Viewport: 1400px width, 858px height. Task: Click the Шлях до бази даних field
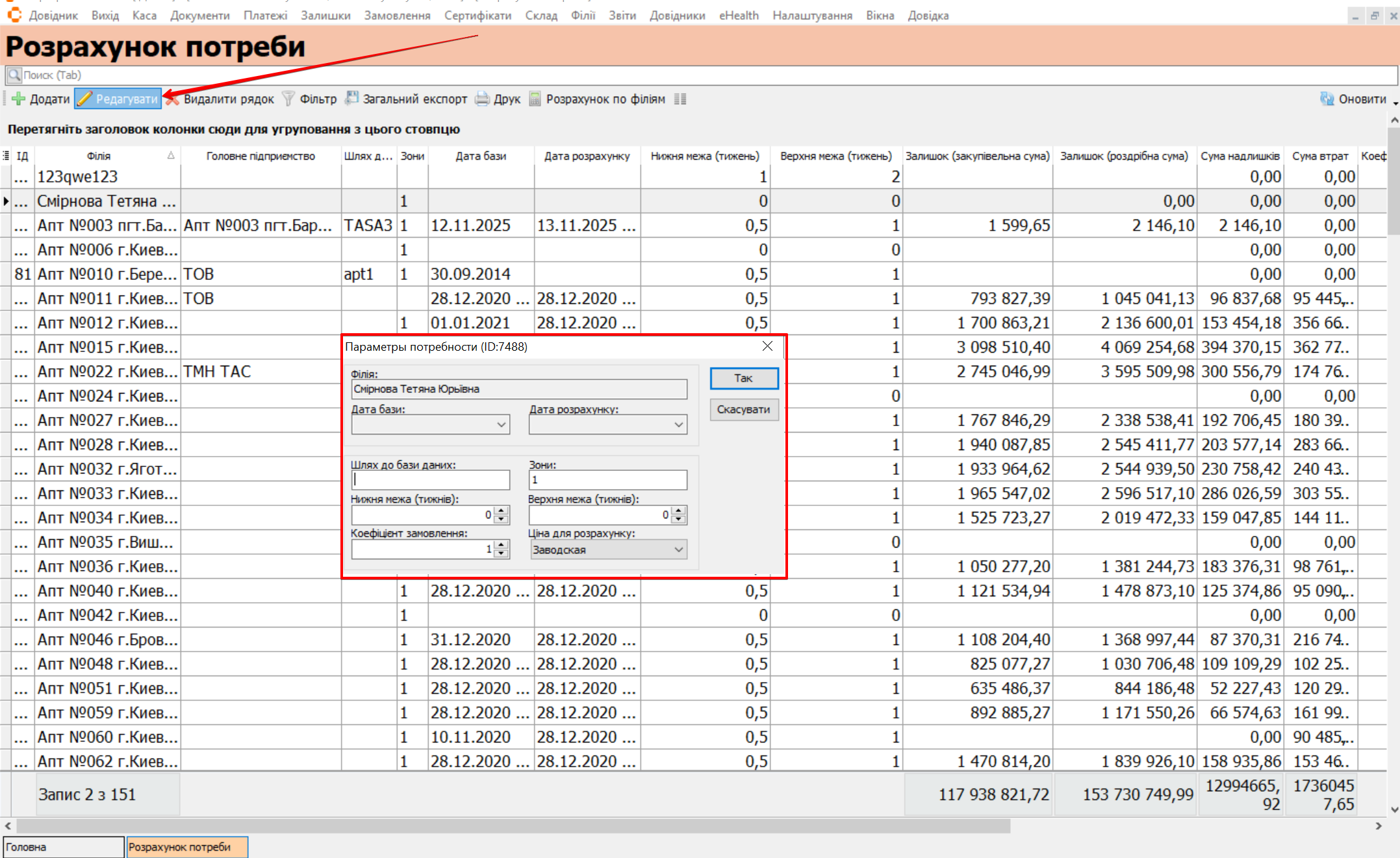[431, 480]
